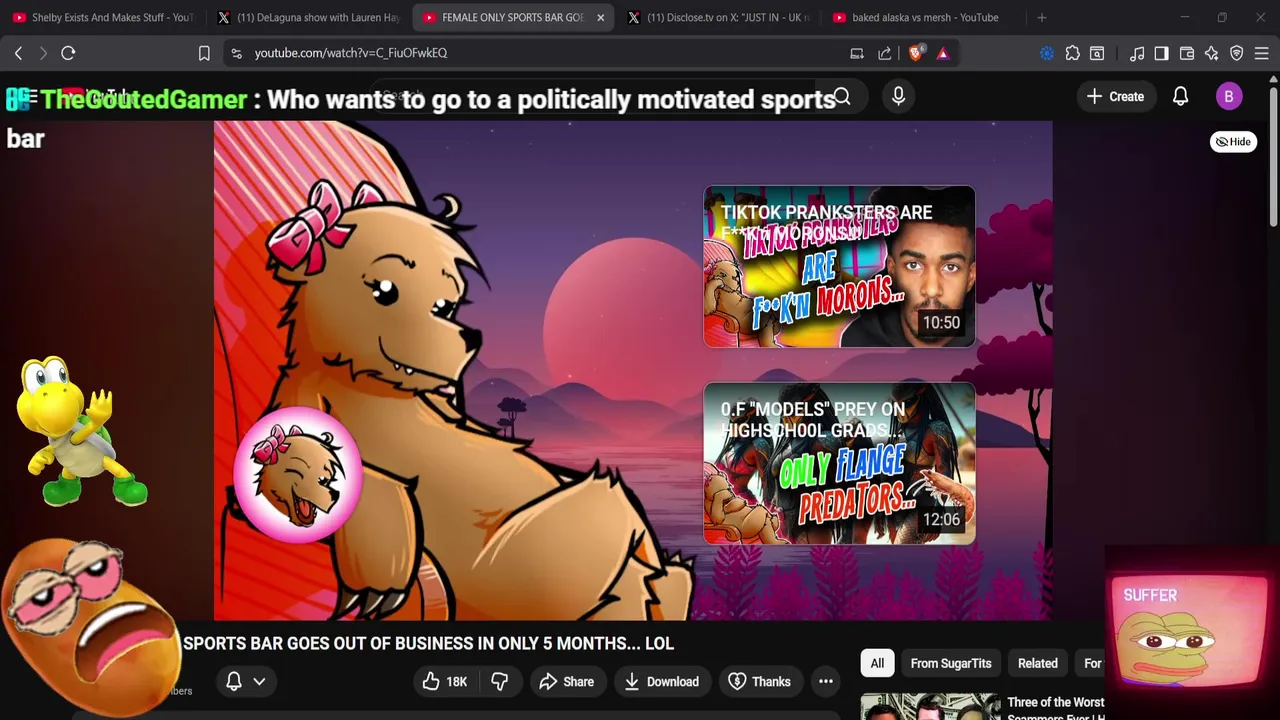Bookmark this page with the bookmark icon
The image size is (1280, 720).
click(204, 53)
